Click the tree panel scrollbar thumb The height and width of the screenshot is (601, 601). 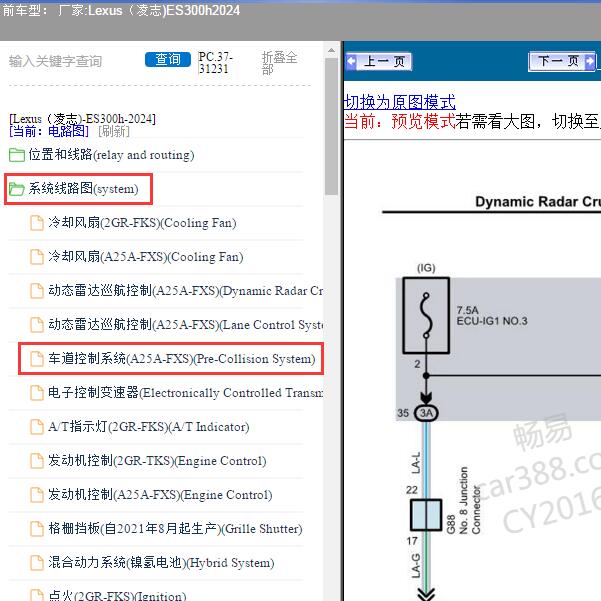point(331,126)
